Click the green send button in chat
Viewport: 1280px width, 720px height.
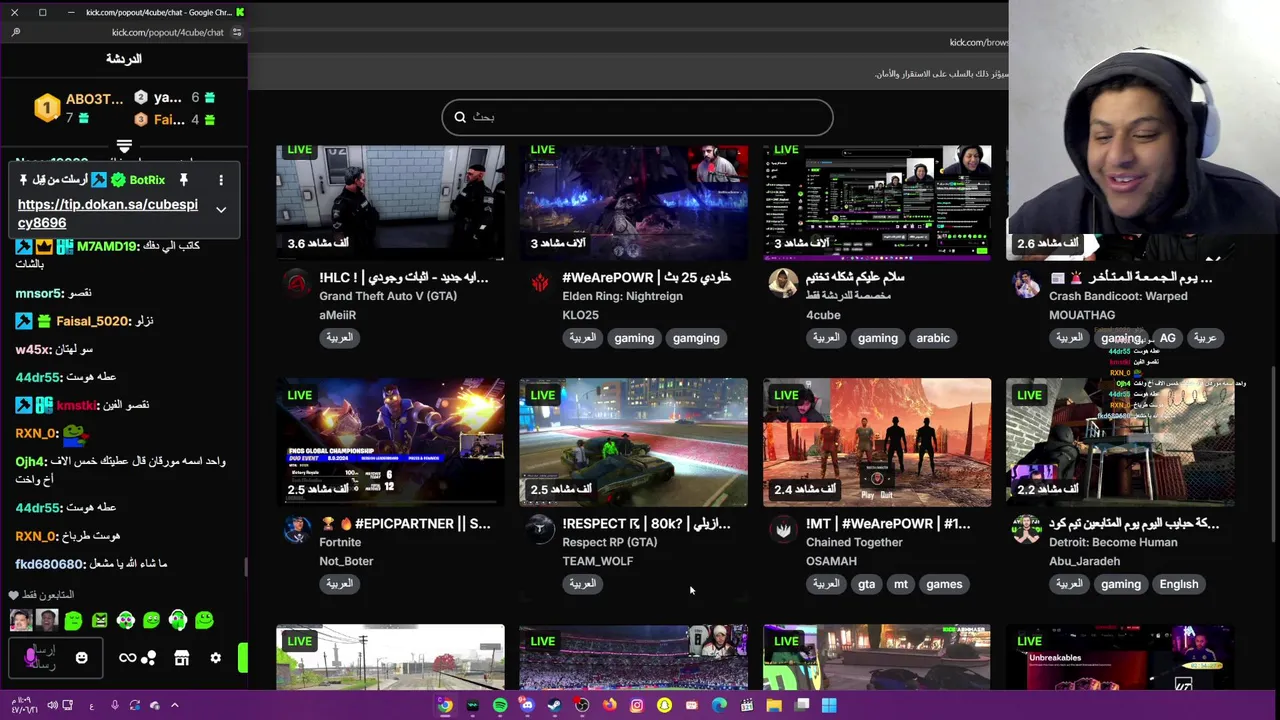point(243,658)
